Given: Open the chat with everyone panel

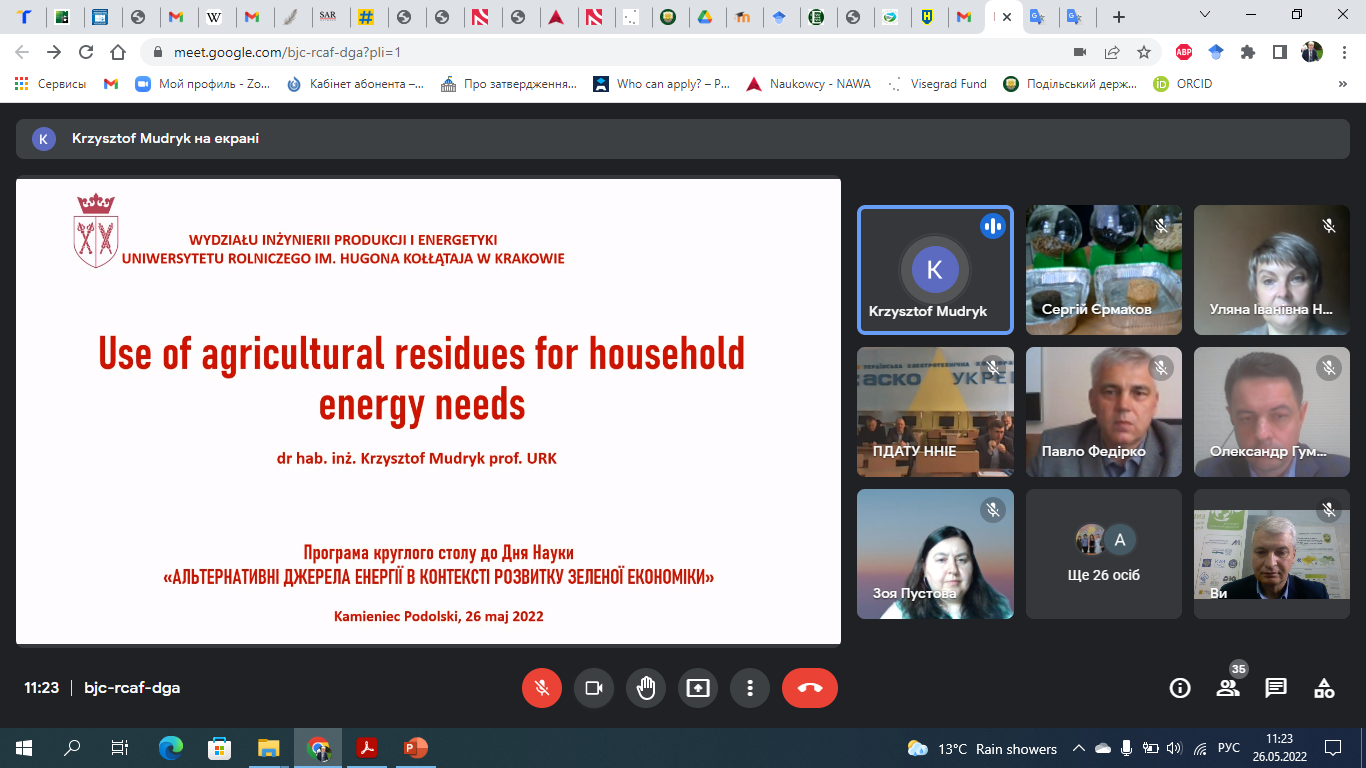Looking at the screenshot, I should 1276,688.
